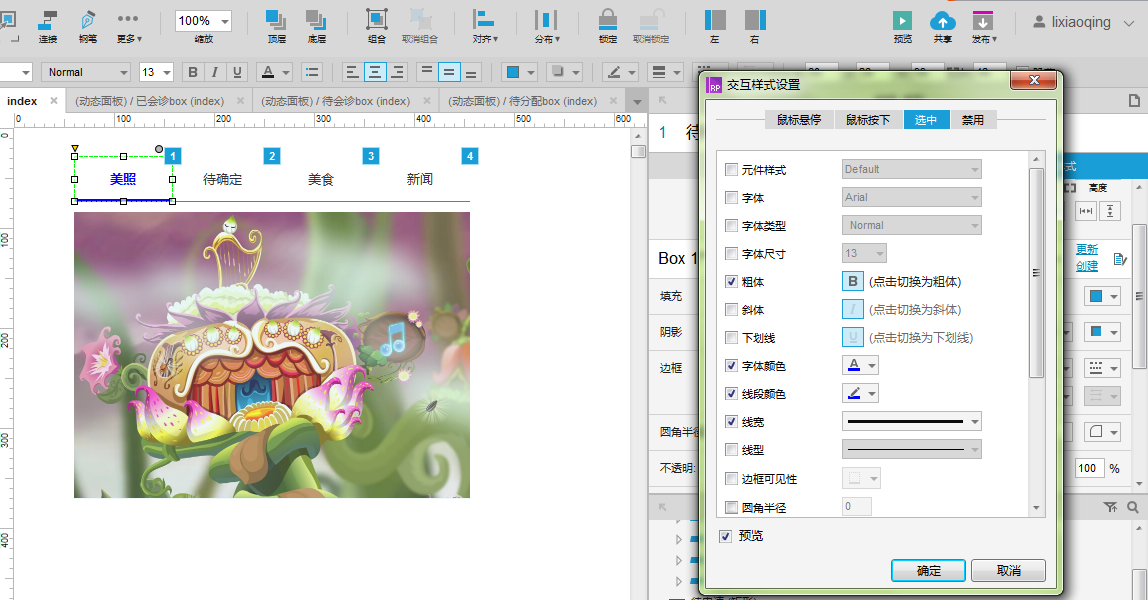Enable the 字体 checkbox
Screen dimensions: 1148x600
point(731,198)
